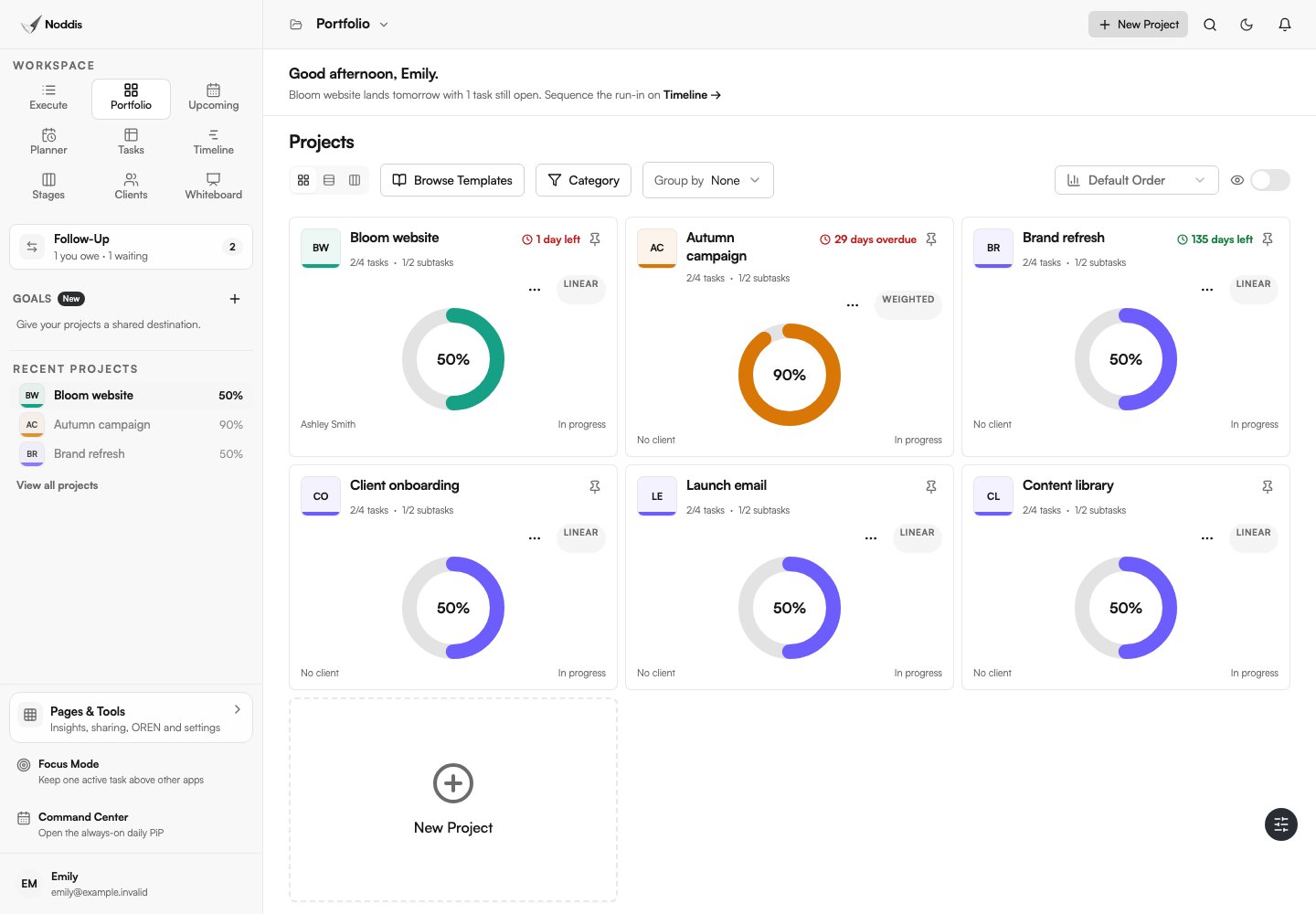Expand Pages & Tools panel
The height and width of the screenshot is (914, 1316).
(131, 718)
